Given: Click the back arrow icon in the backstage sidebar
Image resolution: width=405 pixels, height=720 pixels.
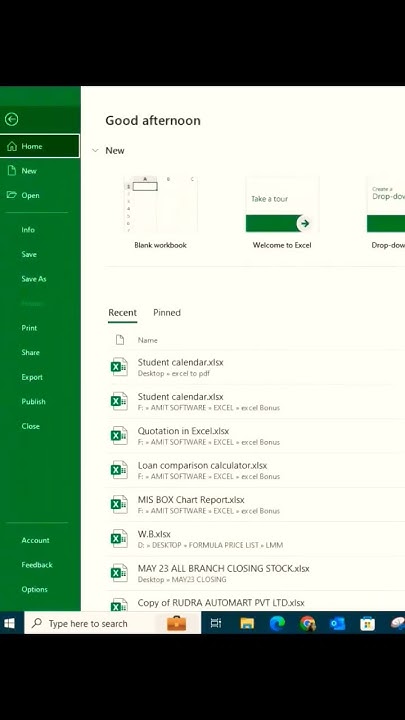Looking at the screenshot, I should coord(11,120).
